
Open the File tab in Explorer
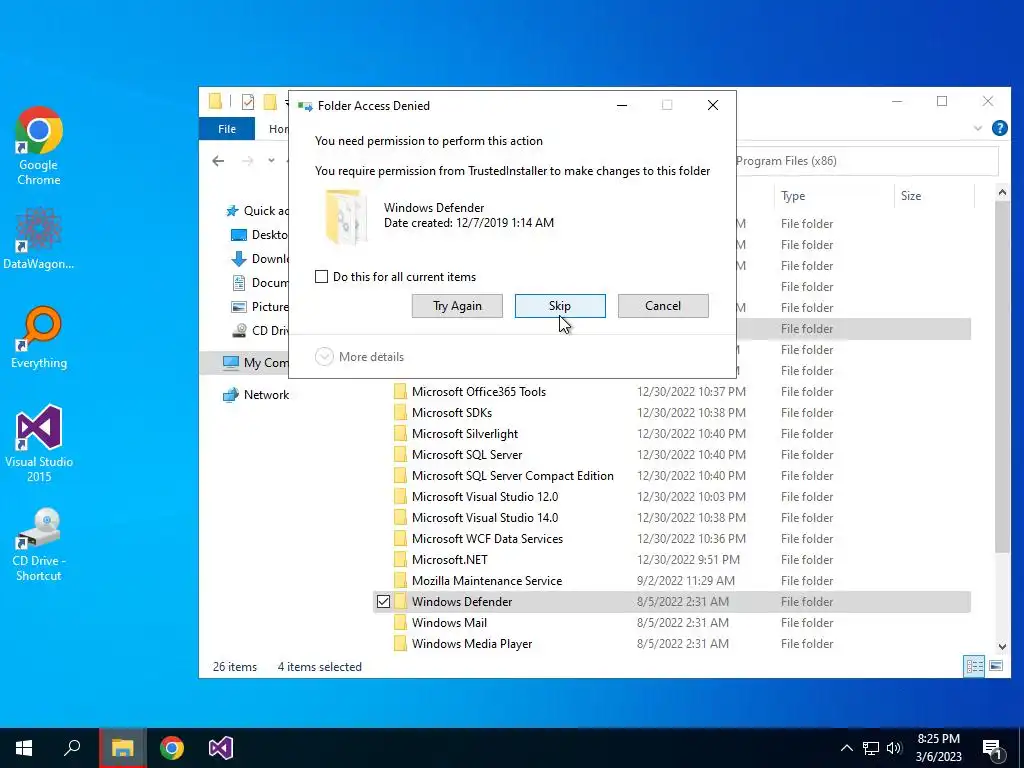227,129
